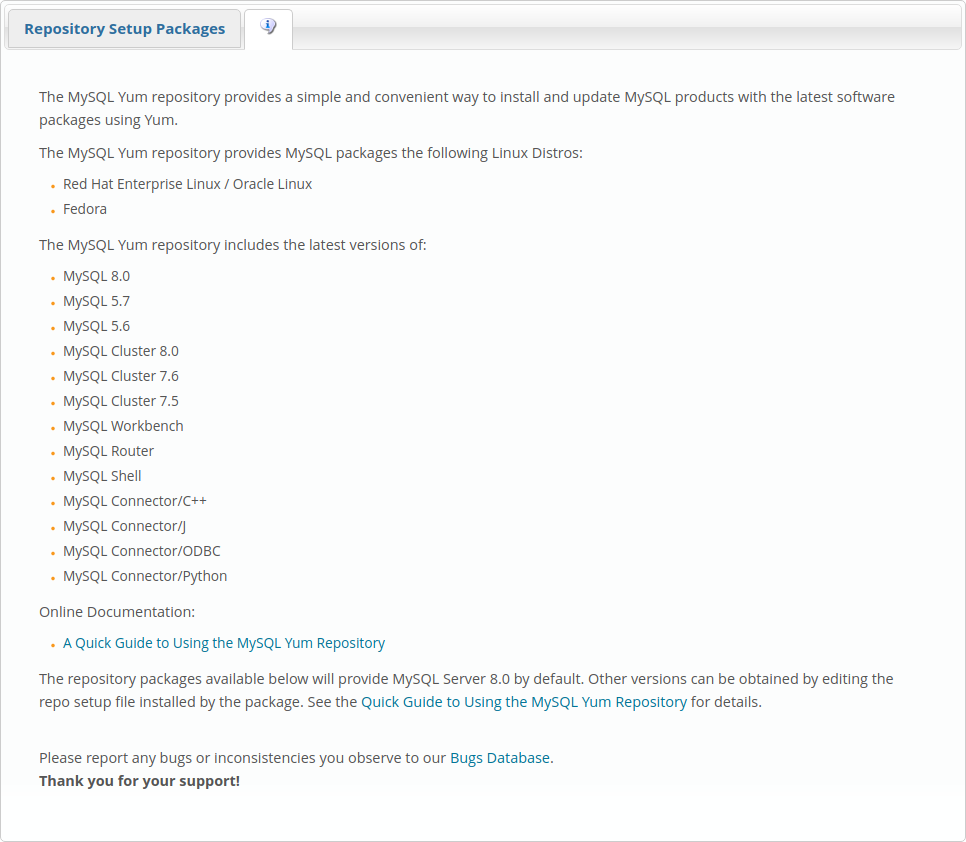Visit the Bugs Database link

click(x=500, y=758)
